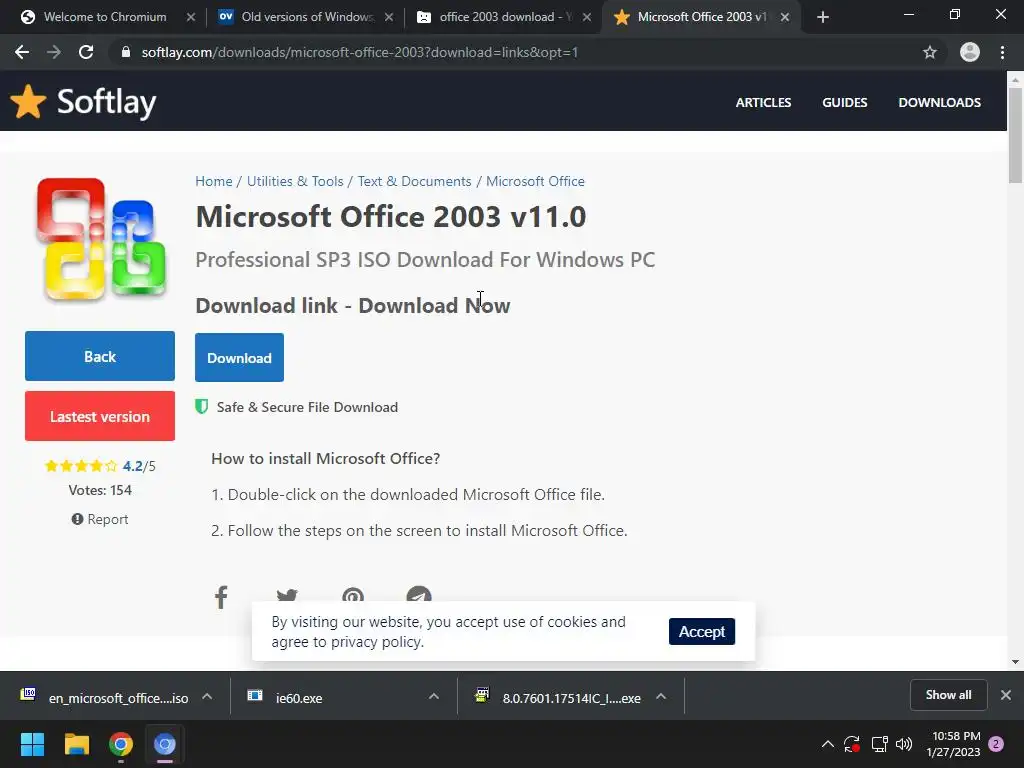This screenshot has width=1024, height=768.
Task: Open the Utilities & Tools breadcrumb
Action: 295,182
